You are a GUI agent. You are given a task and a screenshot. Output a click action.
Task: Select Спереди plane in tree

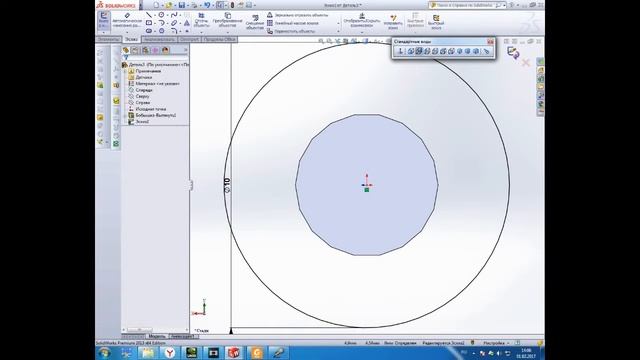click(144, 90)
